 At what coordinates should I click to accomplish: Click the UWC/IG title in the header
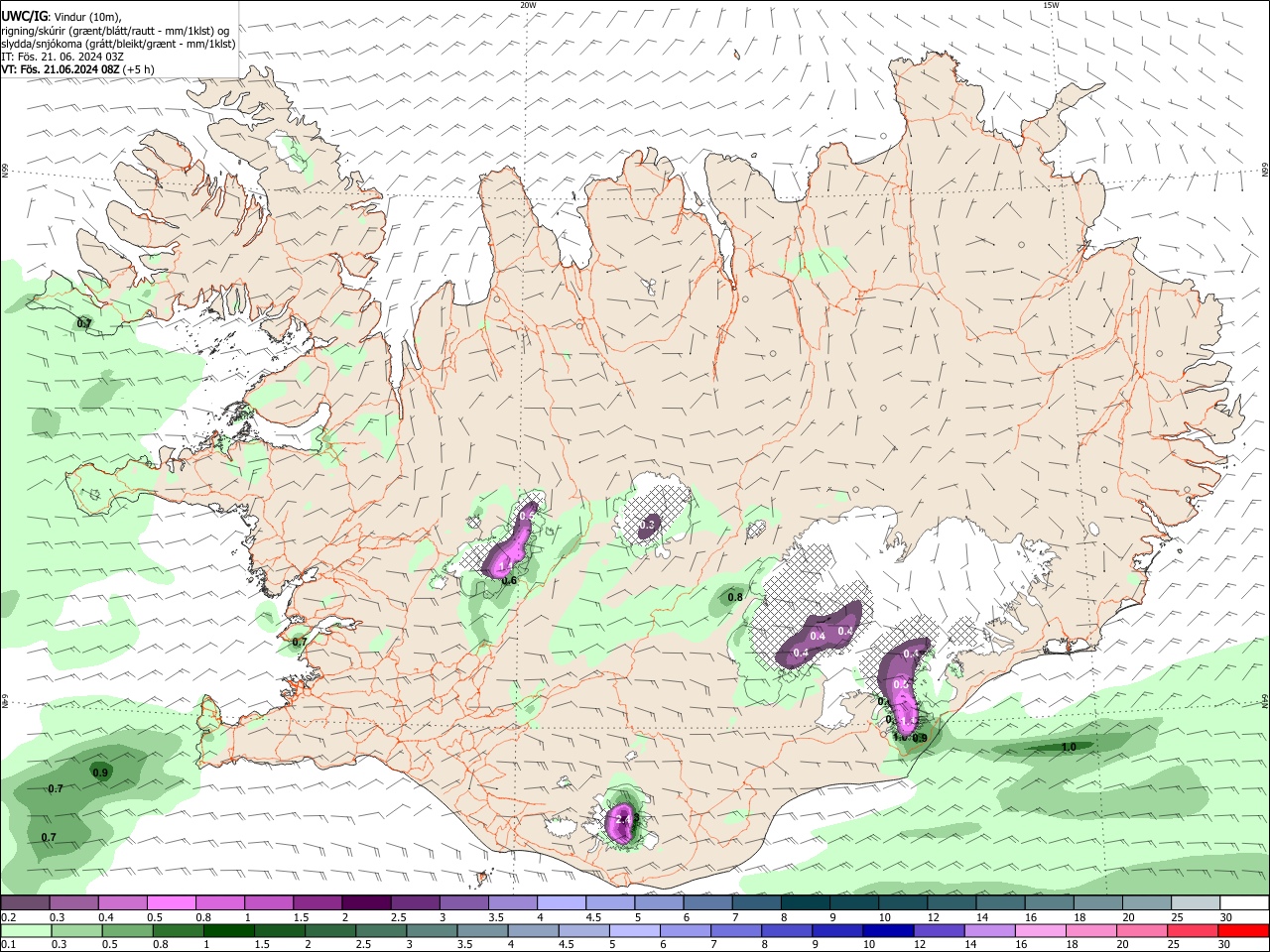click(x=24, y=17)
